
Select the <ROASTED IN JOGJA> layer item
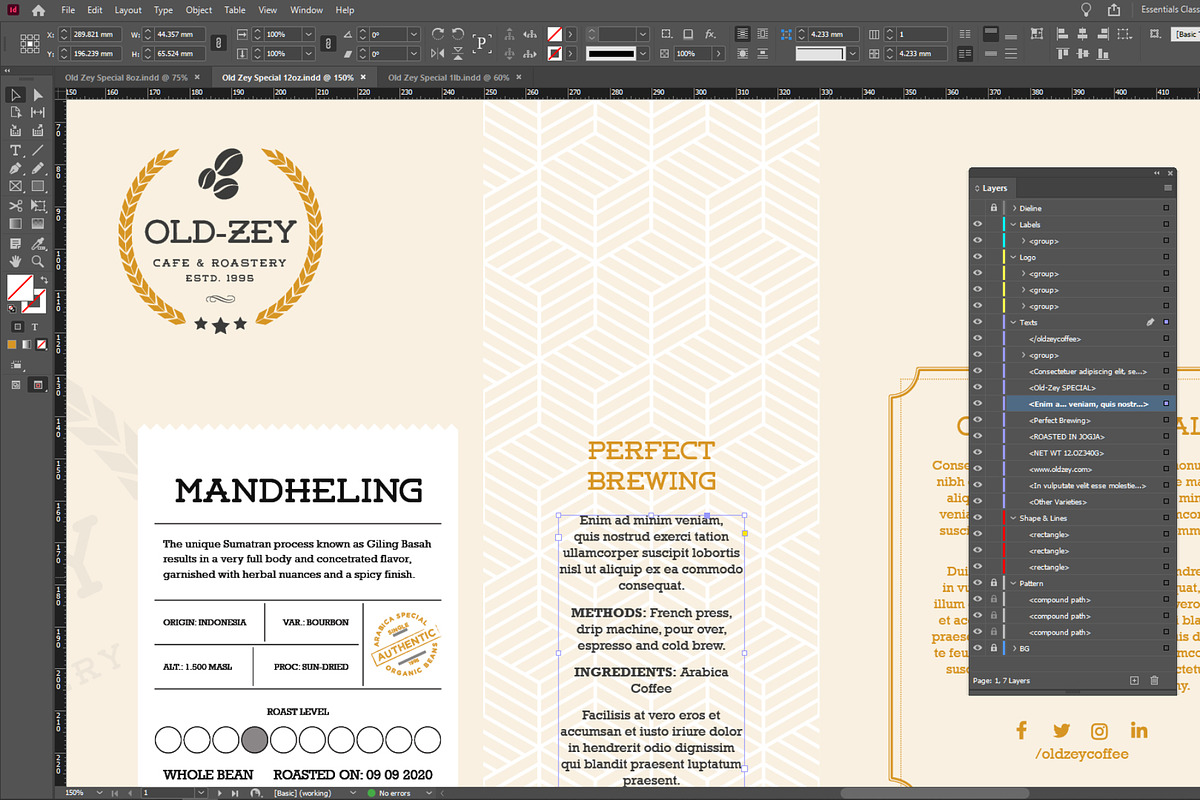[x=1066, y=437]
